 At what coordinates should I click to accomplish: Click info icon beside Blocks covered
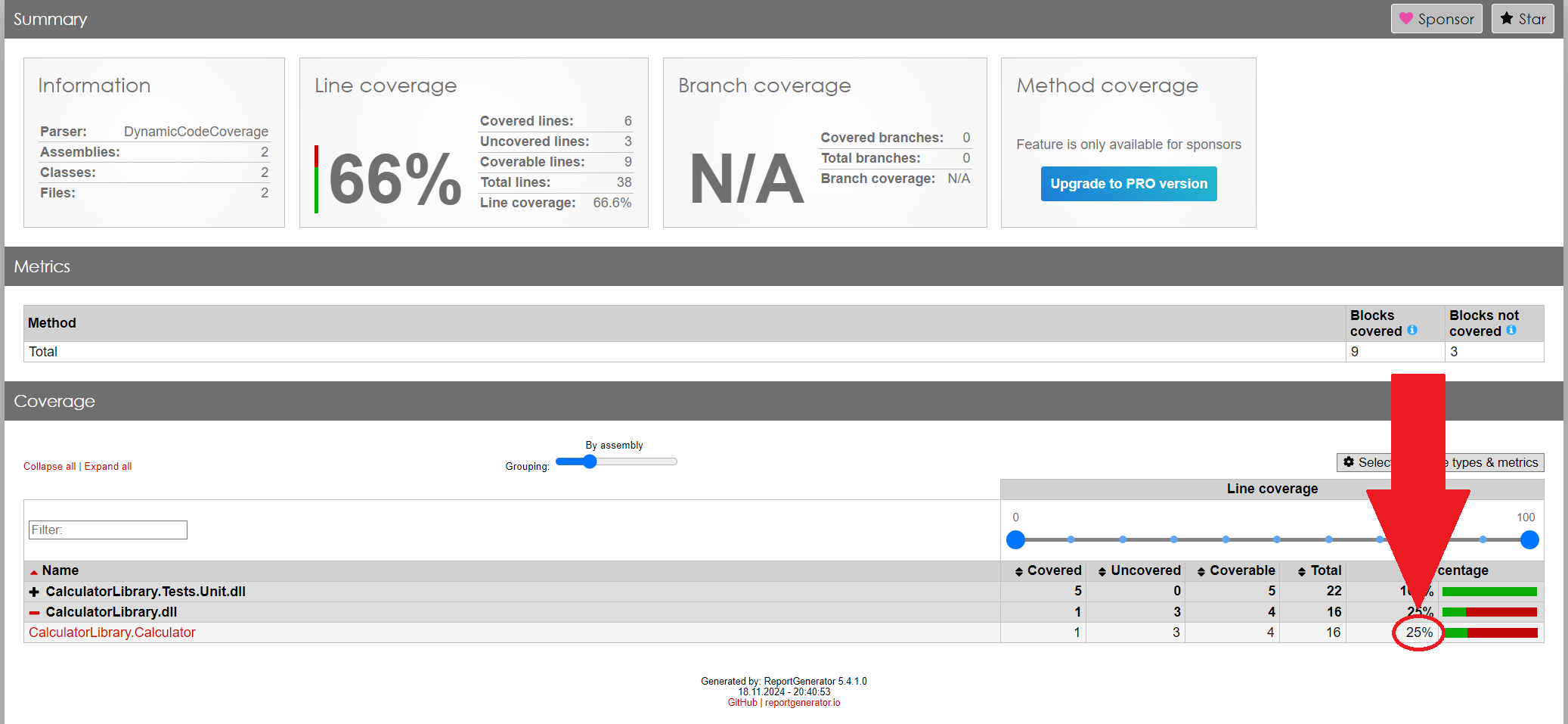click(1412, 331)
